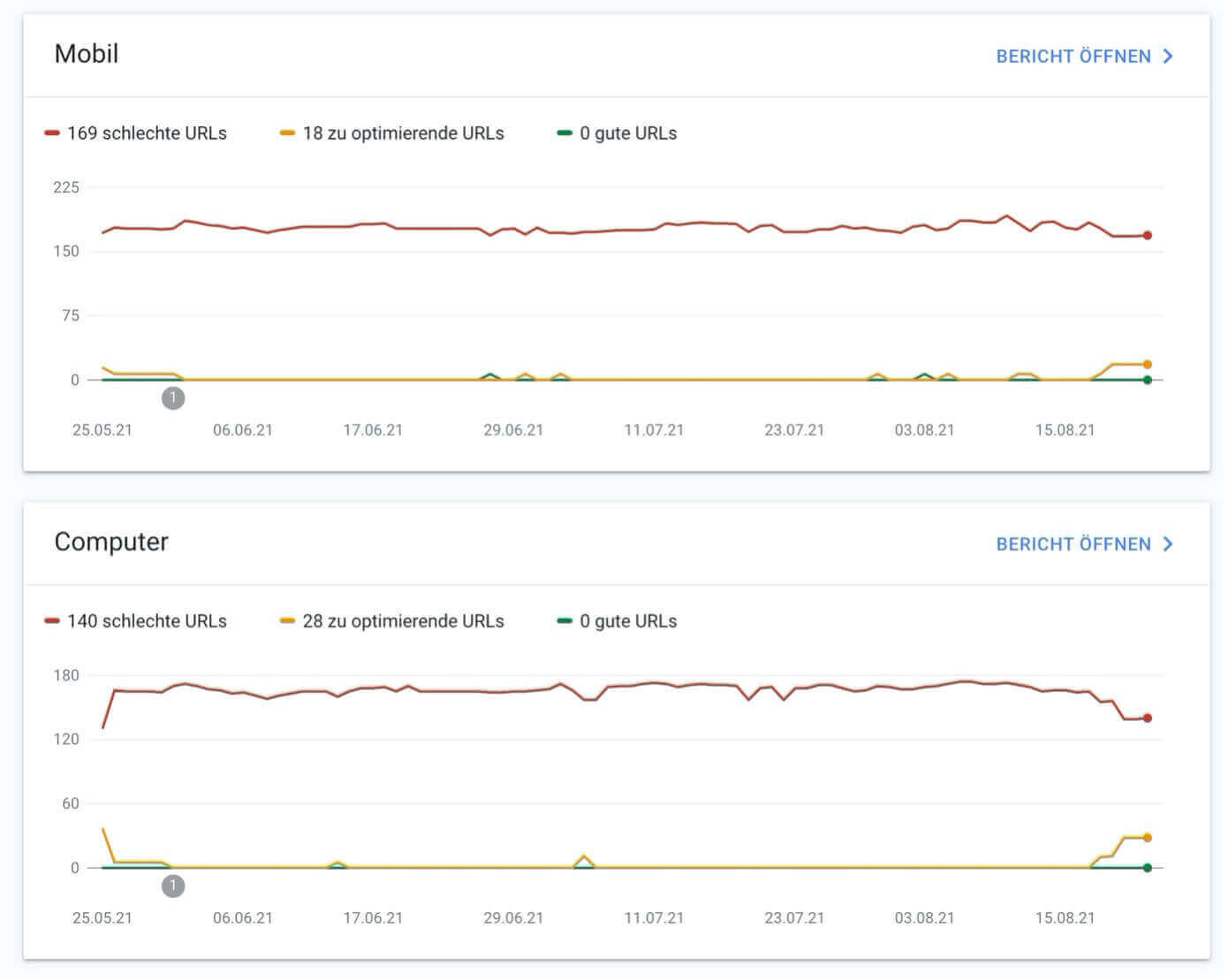The image size is (1228, 980).
Task: Click the 75 y-axis label on Mobil chart
Action: [70, 315]
